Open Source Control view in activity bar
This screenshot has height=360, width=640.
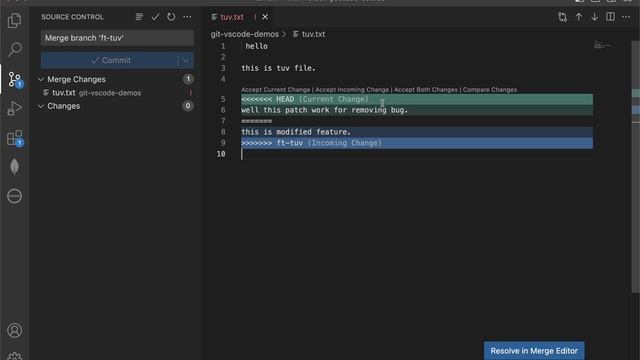coord(15,79)
